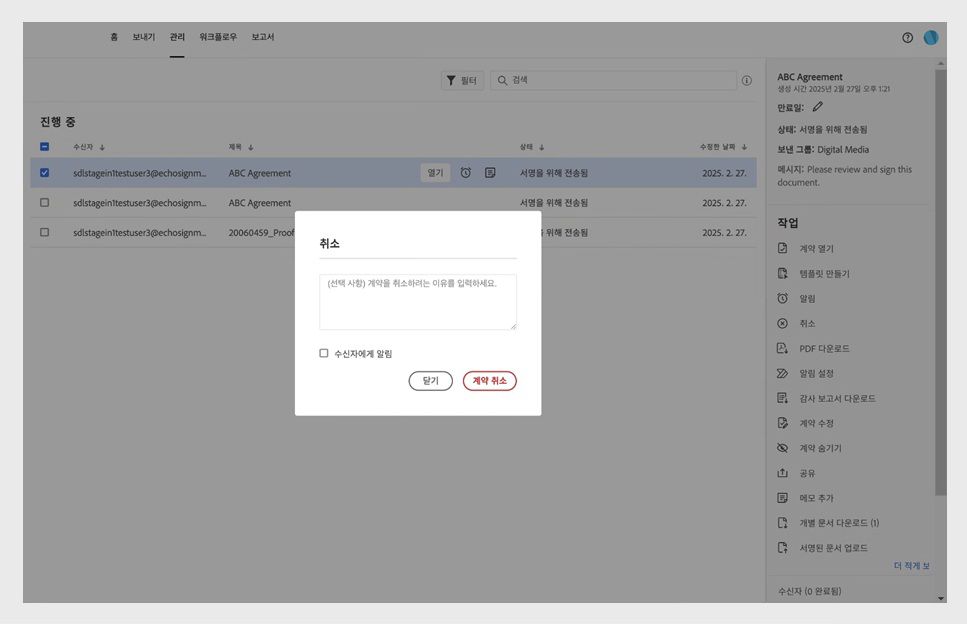Click 열기 button in selected row
This screenshot has height=624, width=967.
click(x=435, y=173)
